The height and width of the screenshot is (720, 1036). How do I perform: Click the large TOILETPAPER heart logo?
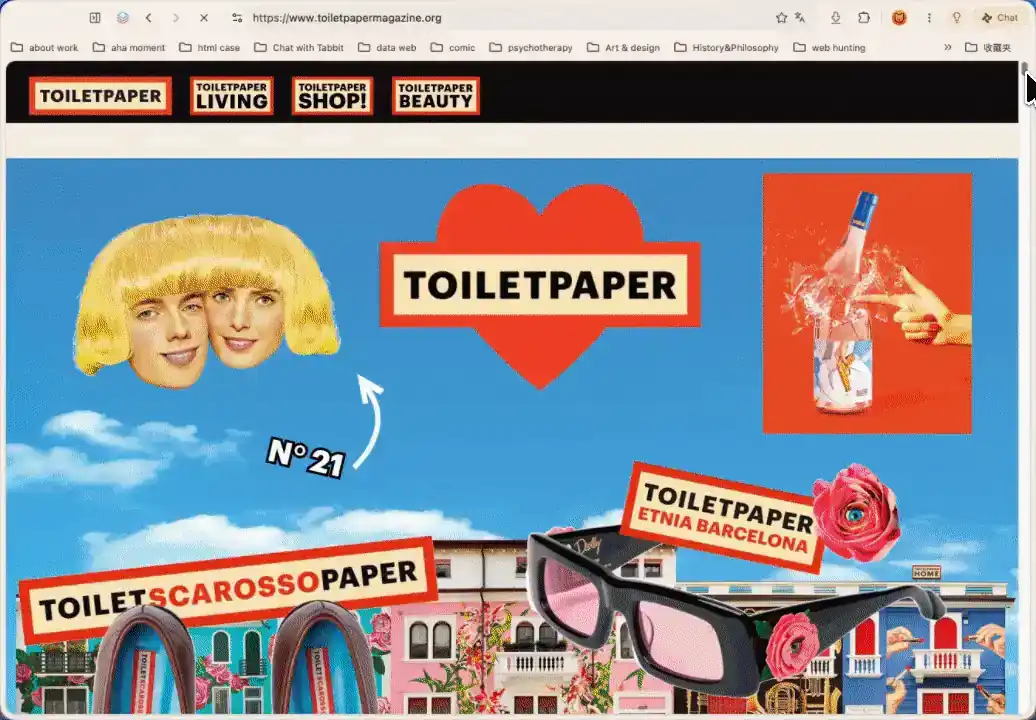click(540, 285)
